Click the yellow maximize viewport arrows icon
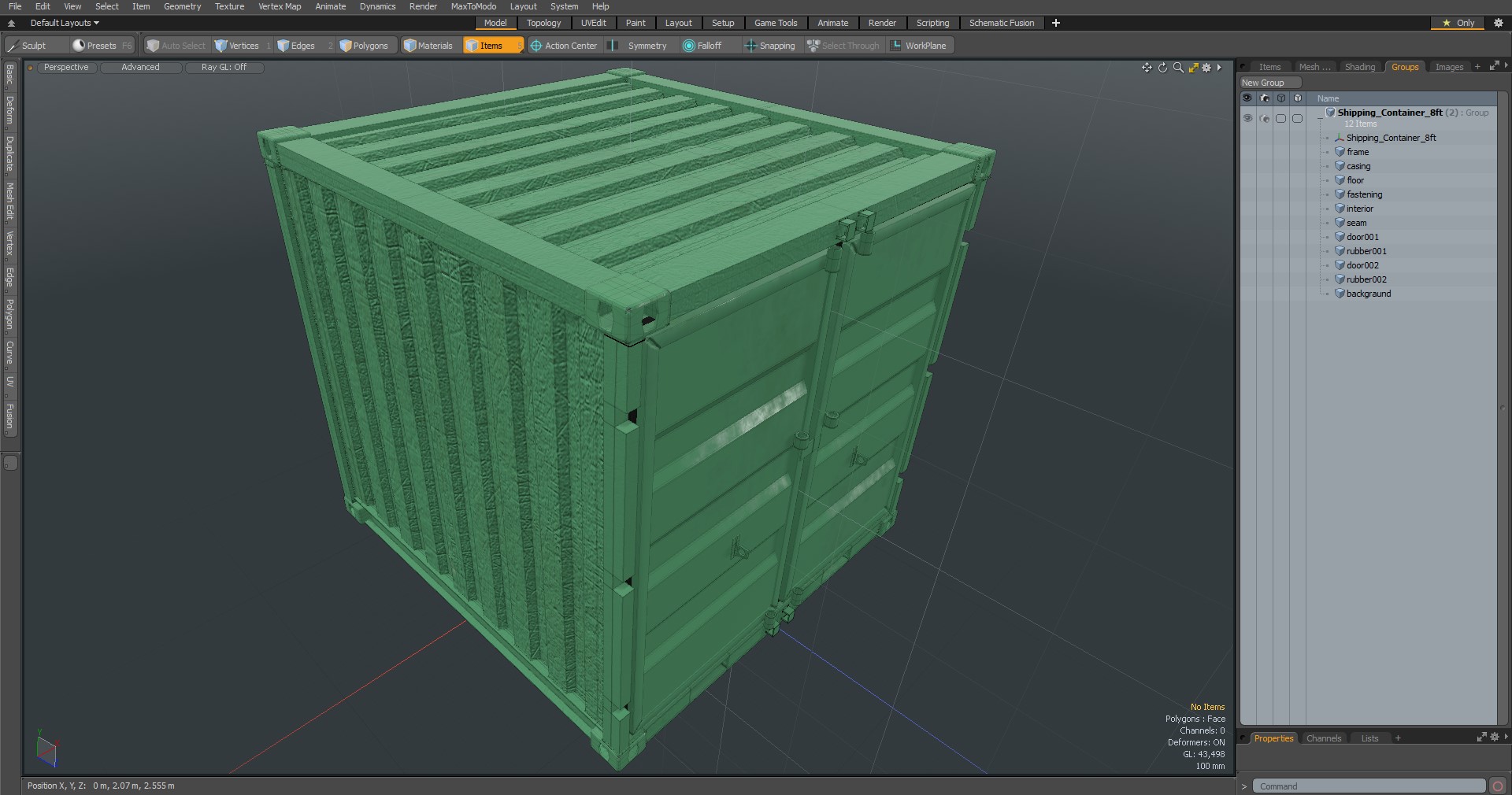Viewport: 1512px width, 795px height. pyautogui.click(x=1193, y=68)
